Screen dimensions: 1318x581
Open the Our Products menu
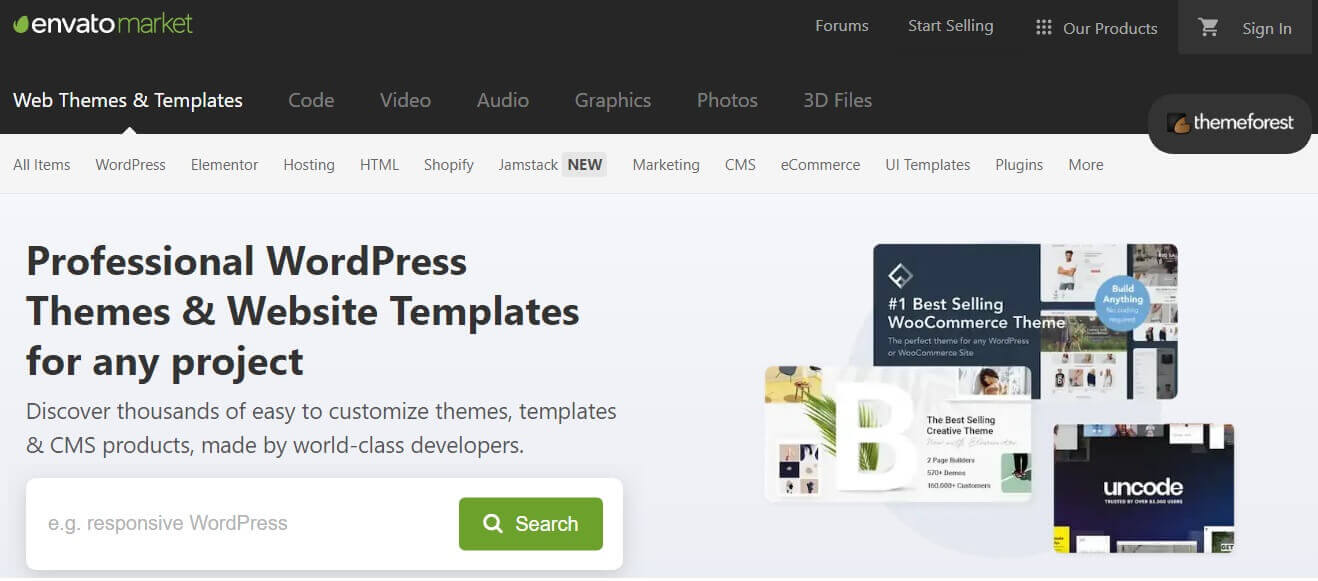(1097, 28)
